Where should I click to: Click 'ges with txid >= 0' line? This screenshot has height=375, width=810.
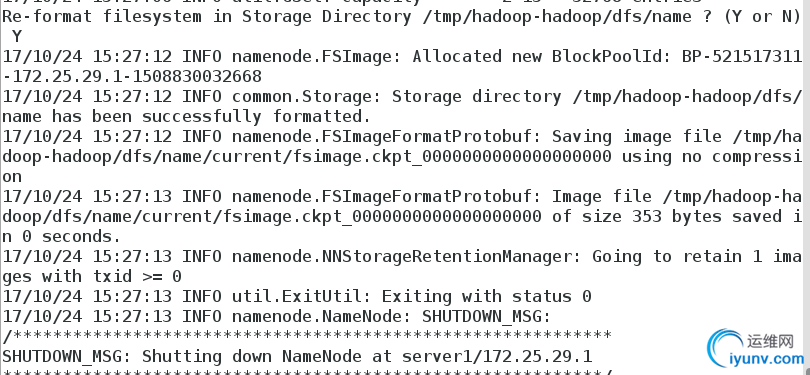[x=92, y=277]
